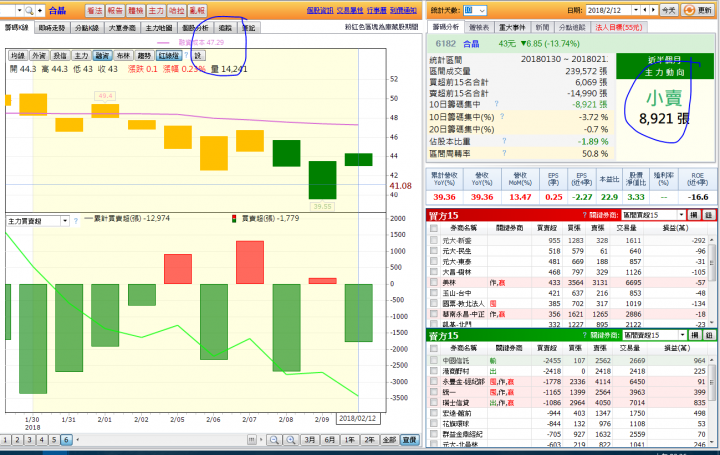Click the small right arrow before zoom icons
This screenshot has width=720, height=455.
coord(261,440)
